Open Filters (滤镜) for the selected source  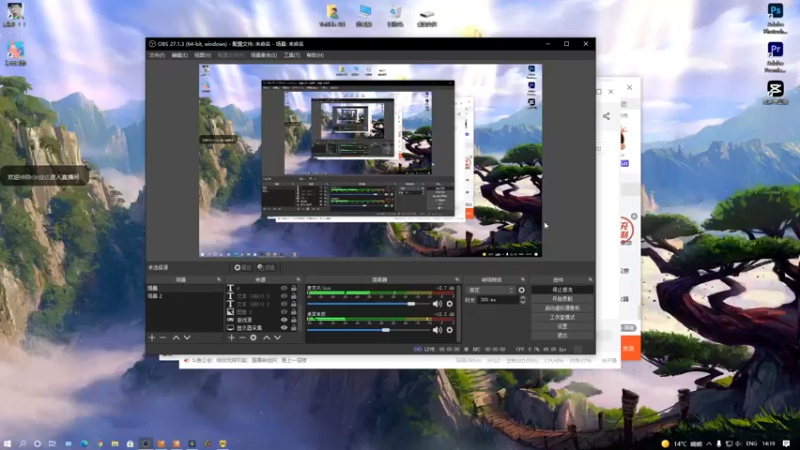(x=266, y=267)
